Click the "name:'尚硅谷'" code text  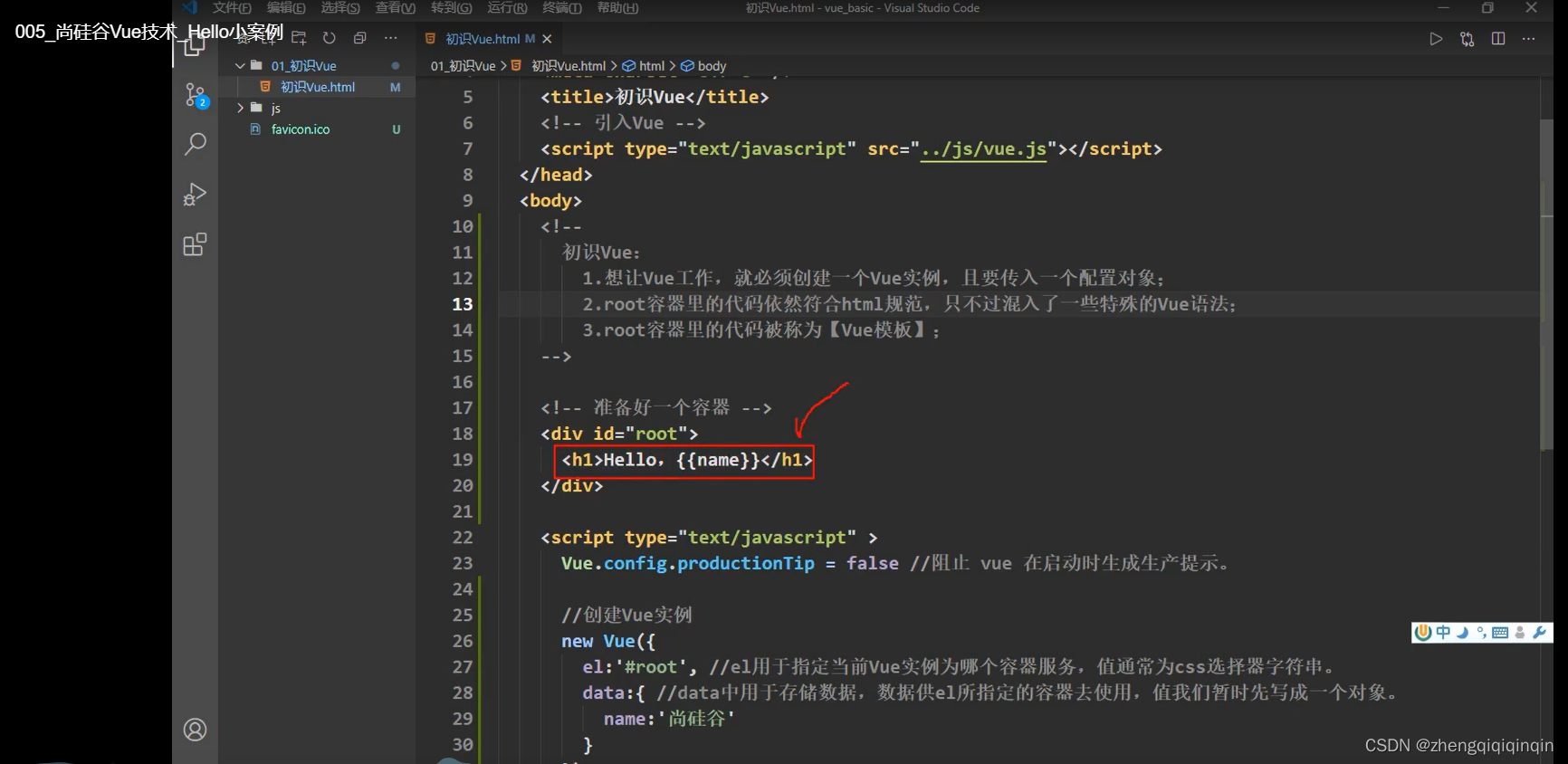[x=669, y=719]
